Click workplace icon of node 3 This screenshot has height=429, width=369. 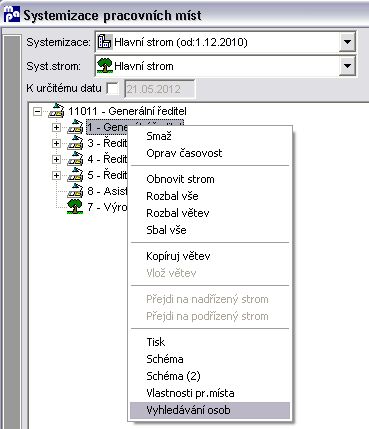pyautogui.click(x=75, y=143)
